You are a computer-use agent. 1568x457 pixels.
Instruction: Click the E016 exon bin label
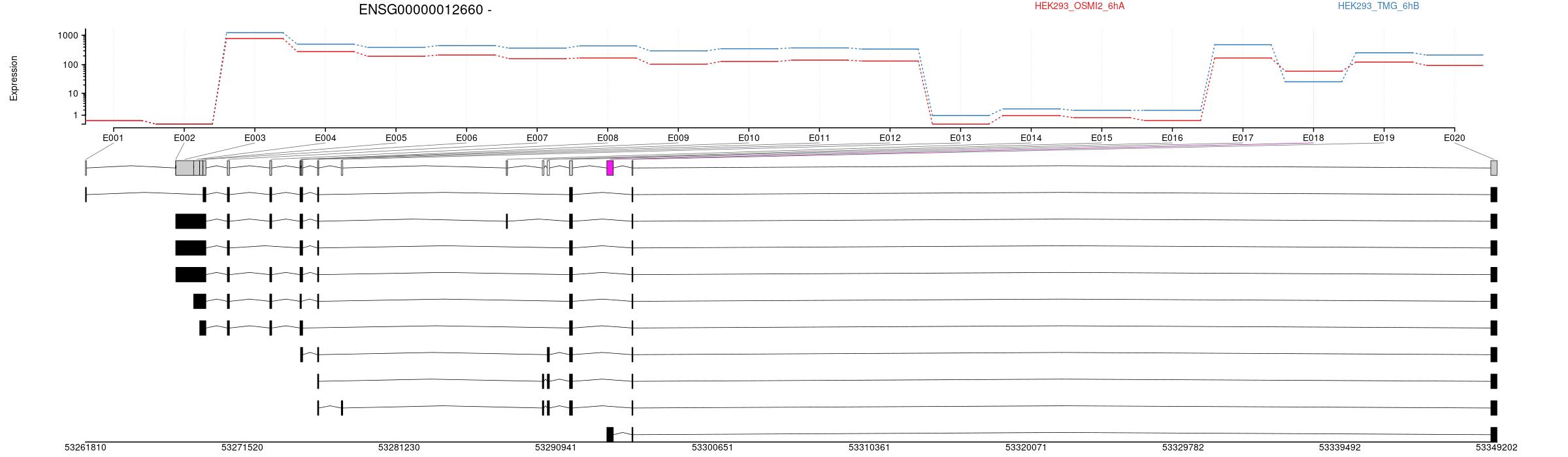tap(1172, 138)
